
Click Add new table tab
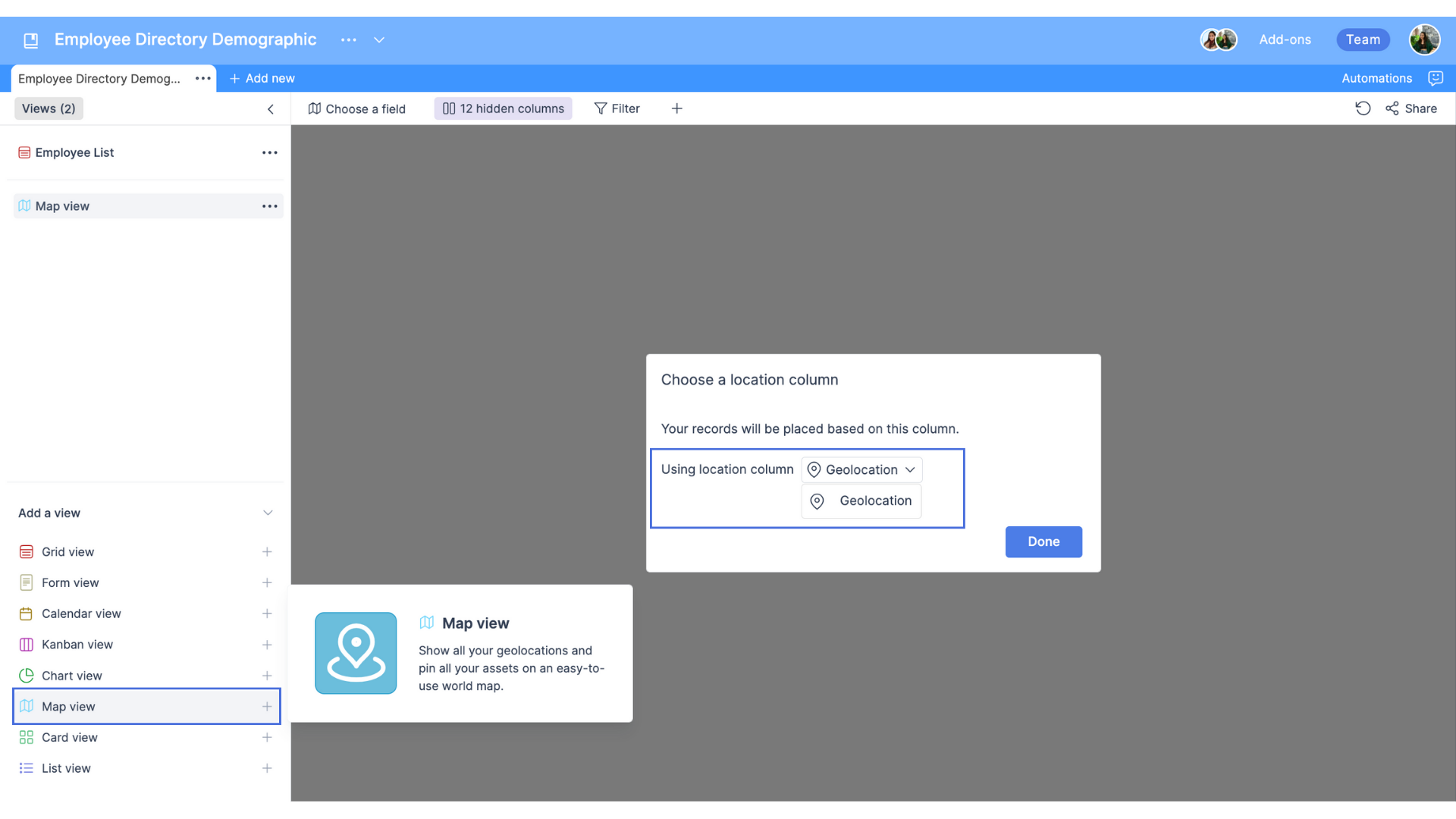pyautogui.click(x=262, y=78)
